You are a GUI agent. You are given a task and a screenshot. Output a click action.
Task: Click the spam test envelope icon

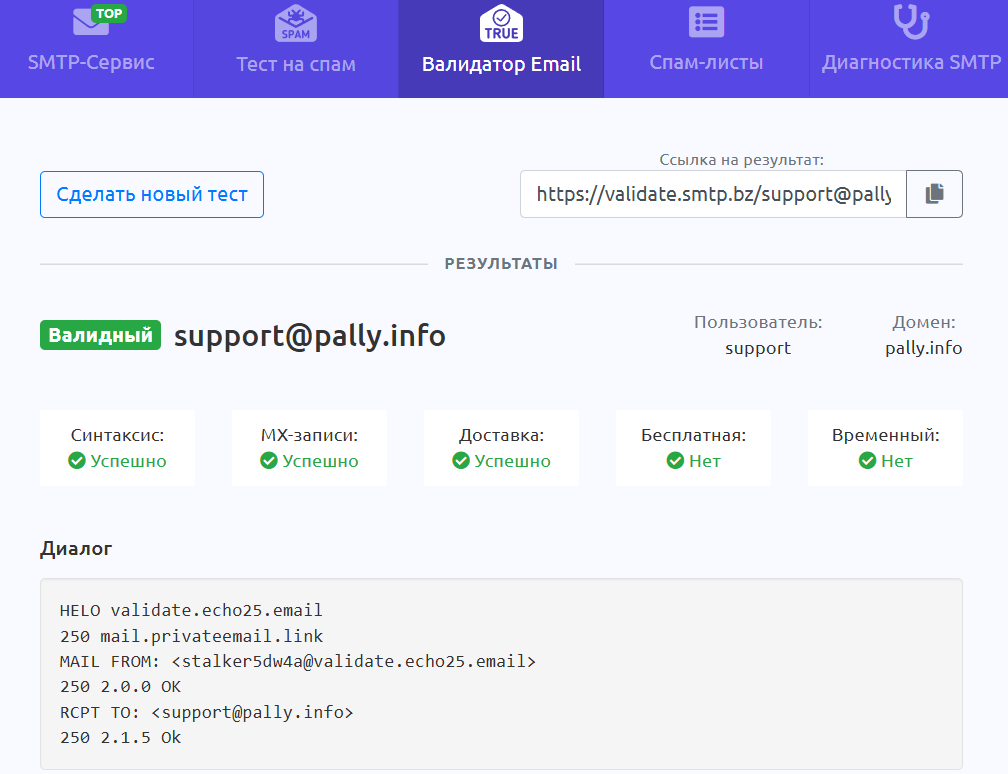tap(295, 23)
